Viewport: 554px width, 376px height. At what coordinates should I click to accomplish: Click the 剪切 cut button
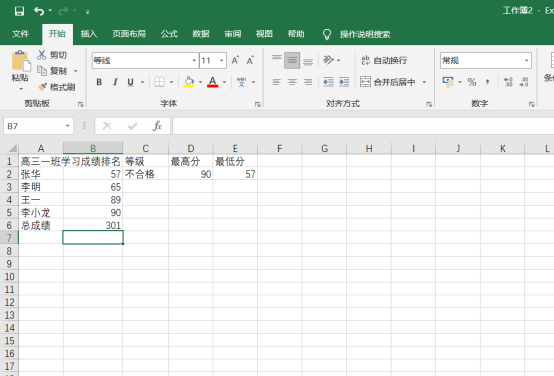pyautogui.click(x=52, y=55)
